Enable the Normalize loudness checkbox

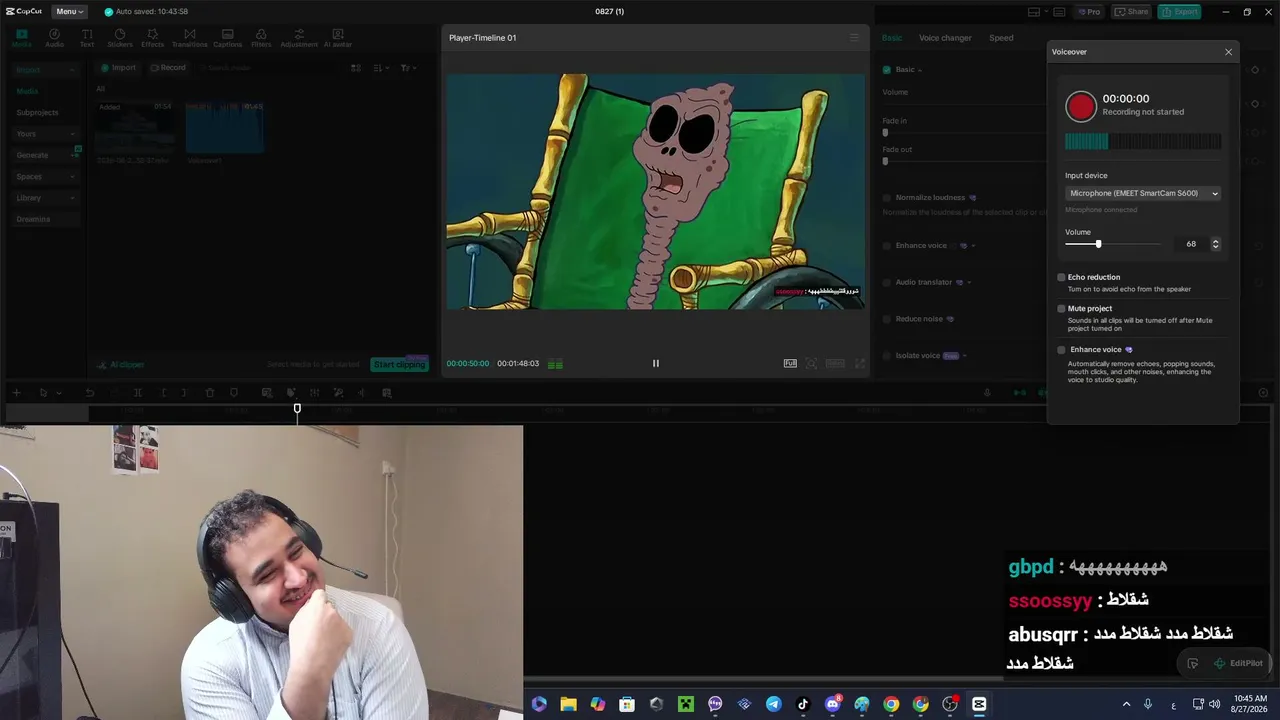pos(886,198)
